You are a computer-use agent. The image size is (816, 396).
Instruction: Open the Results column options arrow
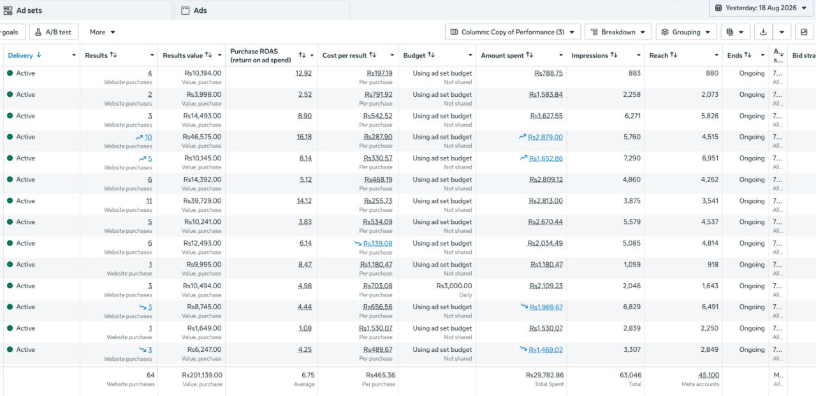click(152, 55)
